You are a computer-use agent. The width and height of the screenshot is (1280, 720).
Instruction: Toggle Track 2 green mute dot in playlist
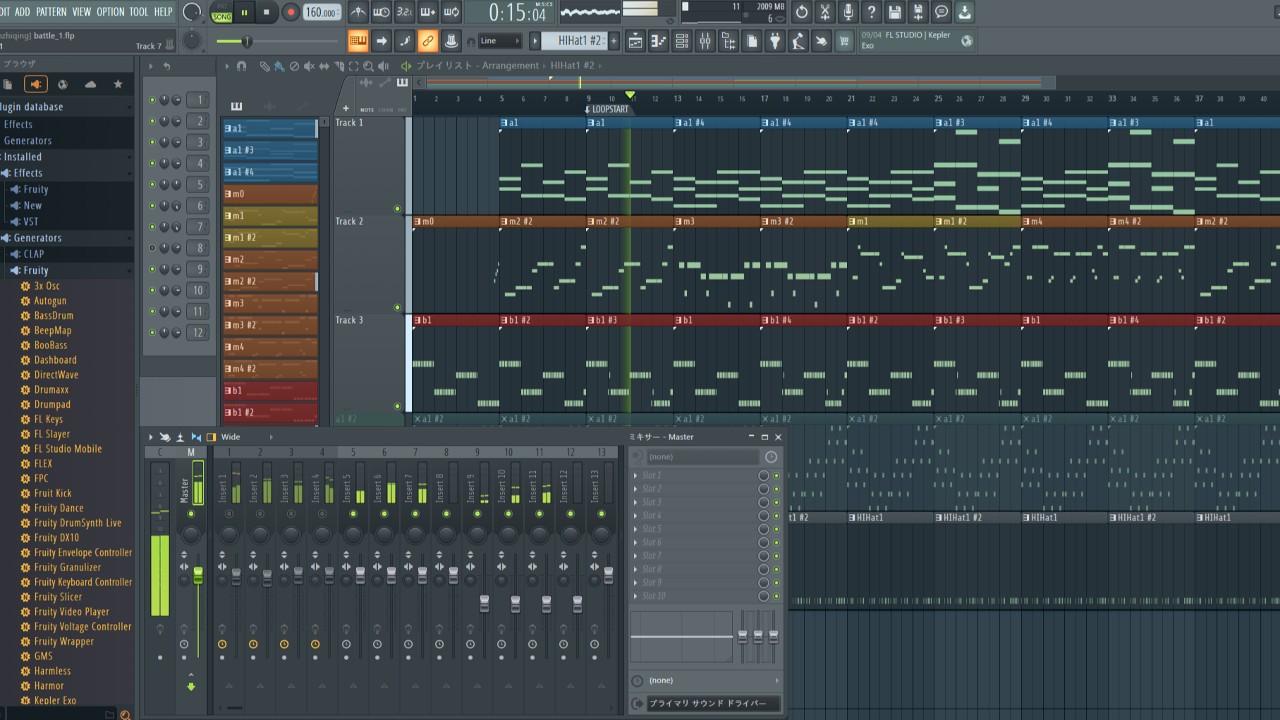point(397,308)
